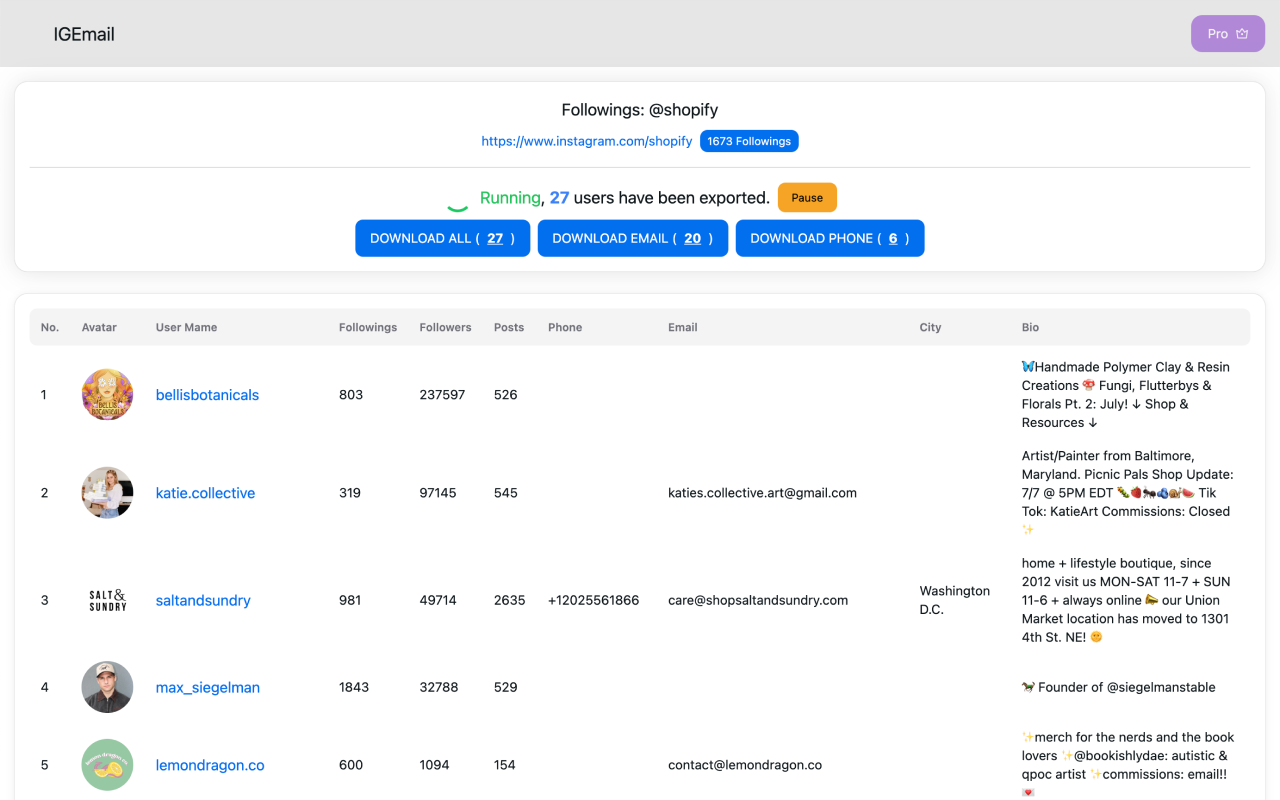Open bellisbotanicals username link
1280x800 pixels.
[207, 394]
